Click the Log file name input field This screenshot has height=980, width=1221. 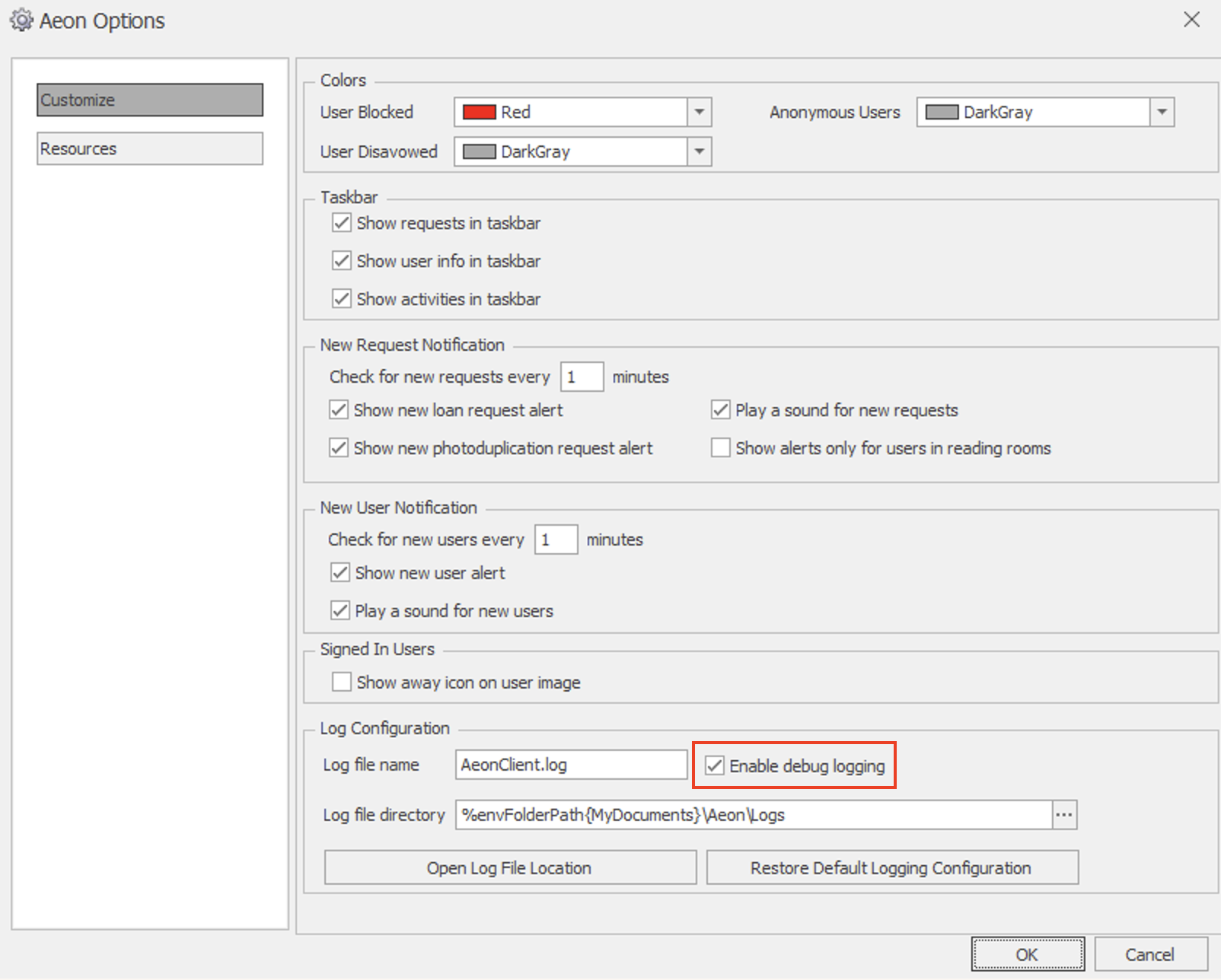(569, 765)
